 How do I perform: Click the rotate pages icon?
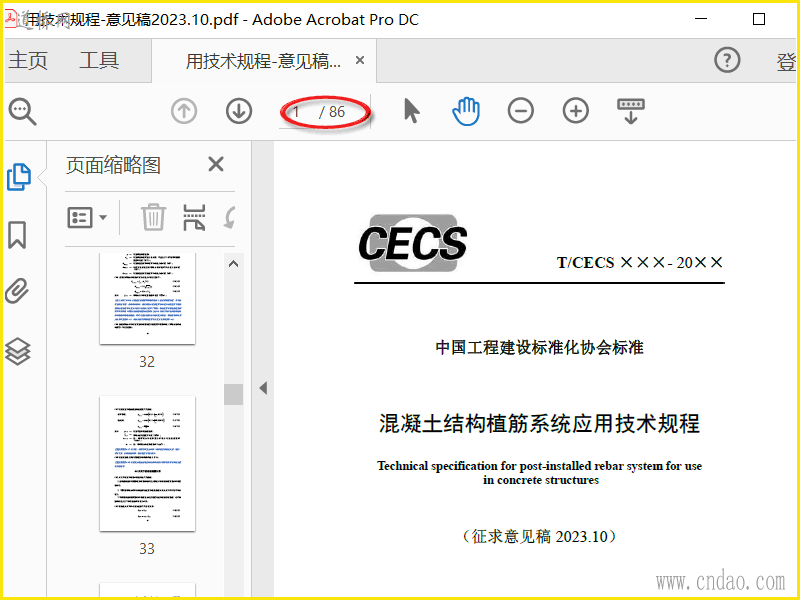point(230,217)
